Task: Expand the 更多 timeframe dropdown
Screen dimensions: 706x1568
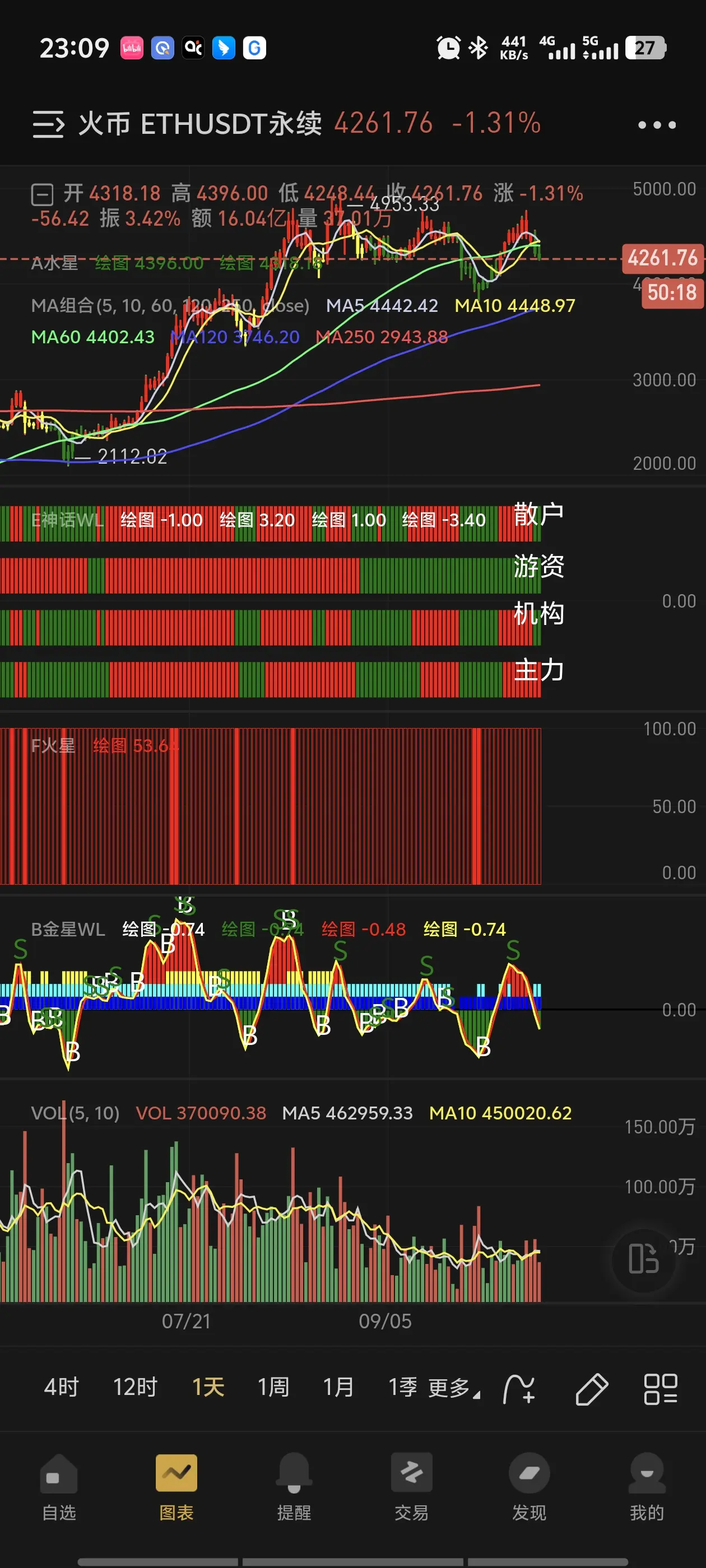Action: (454, 1388)
